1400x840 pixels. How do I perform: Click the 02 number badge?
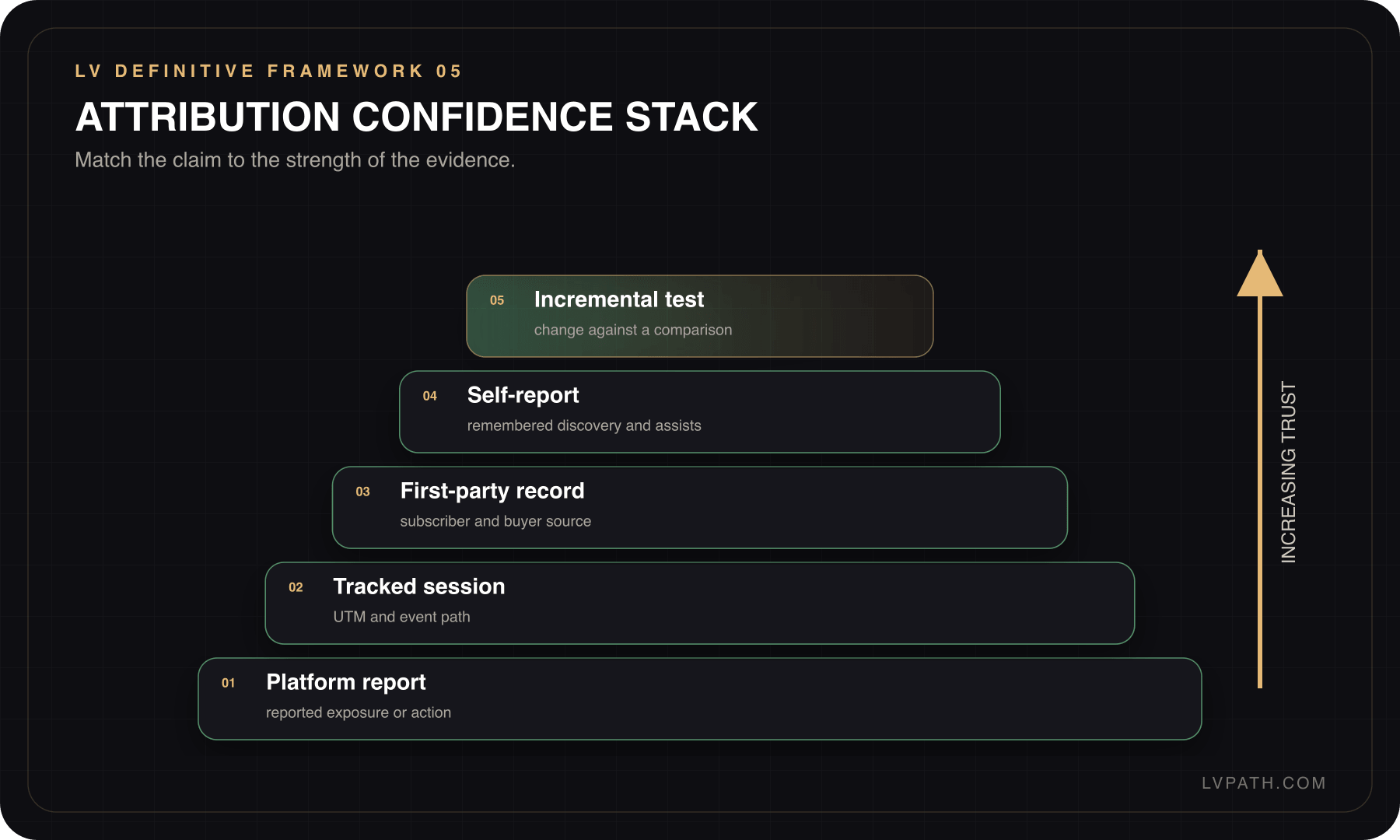pyautogui.click(x=296, y=587)
